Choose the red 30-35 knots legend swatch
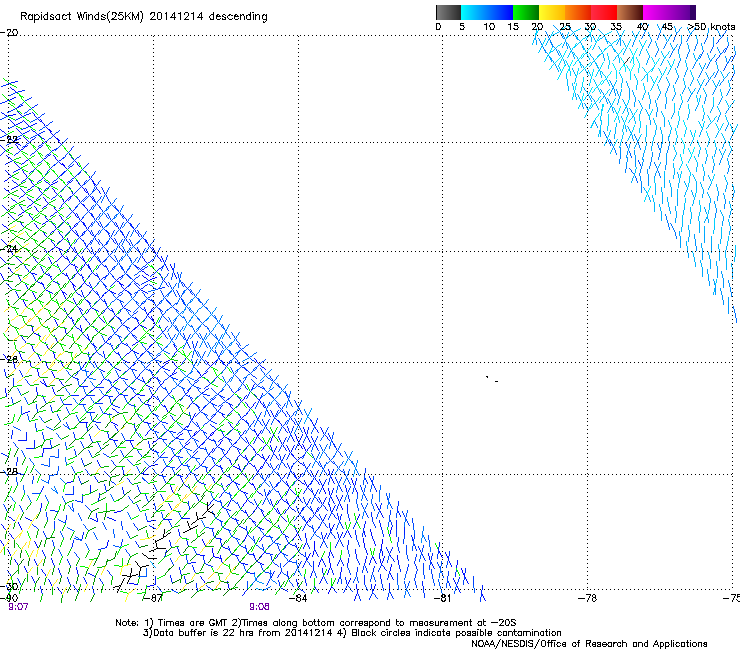This screenshot has width=740, height=650. [604, 12]
